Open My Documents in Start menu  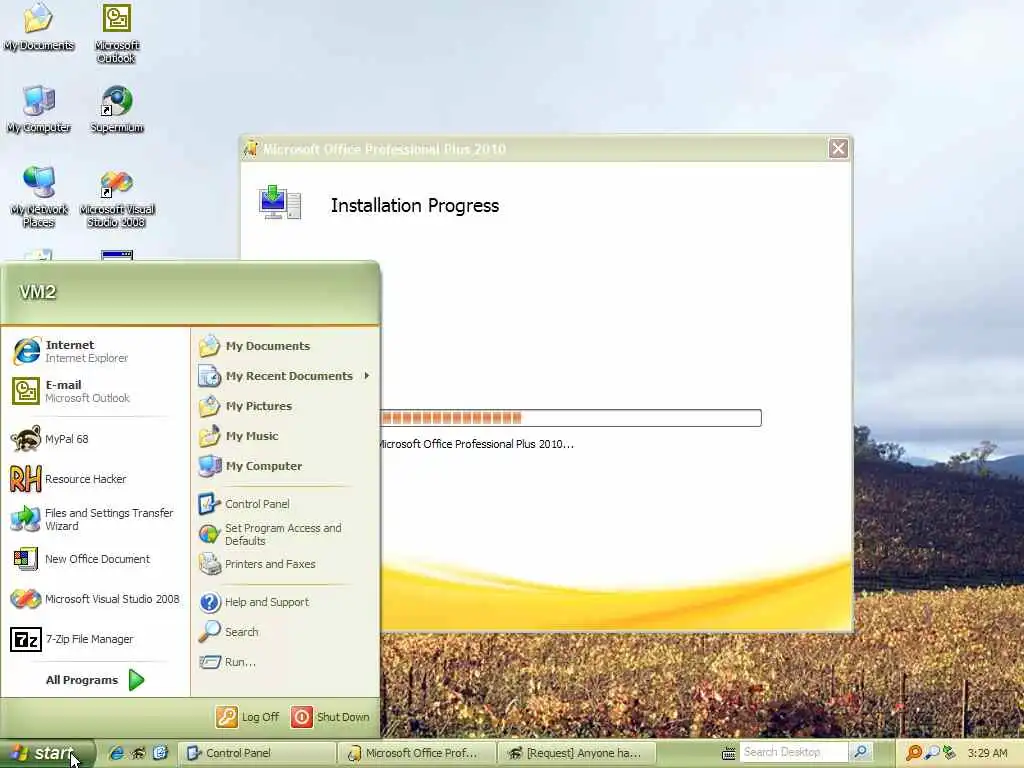(285, 345)
